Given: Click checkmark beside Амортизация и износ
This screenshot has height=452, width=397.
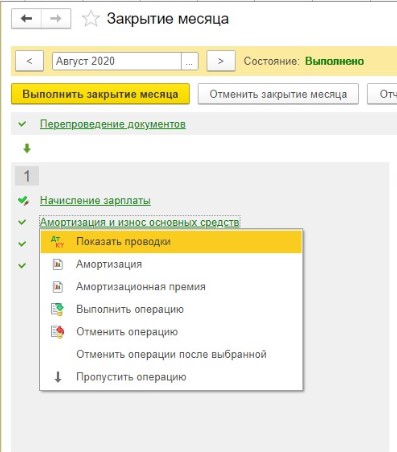Looking at the screenshot, I should pos(22,222).
